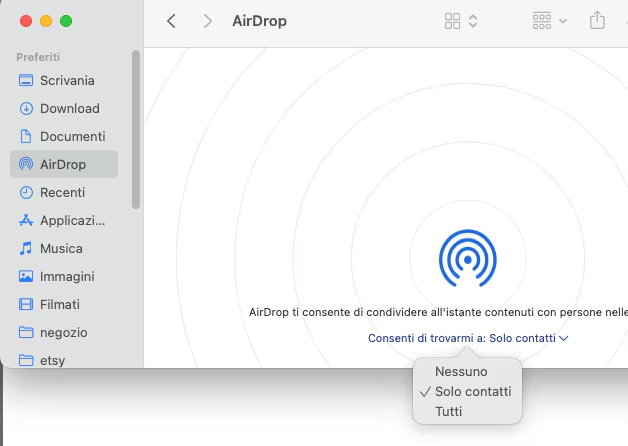
Task: Click the Scrivania desktop icon in sidebar
Action: tap(26, 80)
